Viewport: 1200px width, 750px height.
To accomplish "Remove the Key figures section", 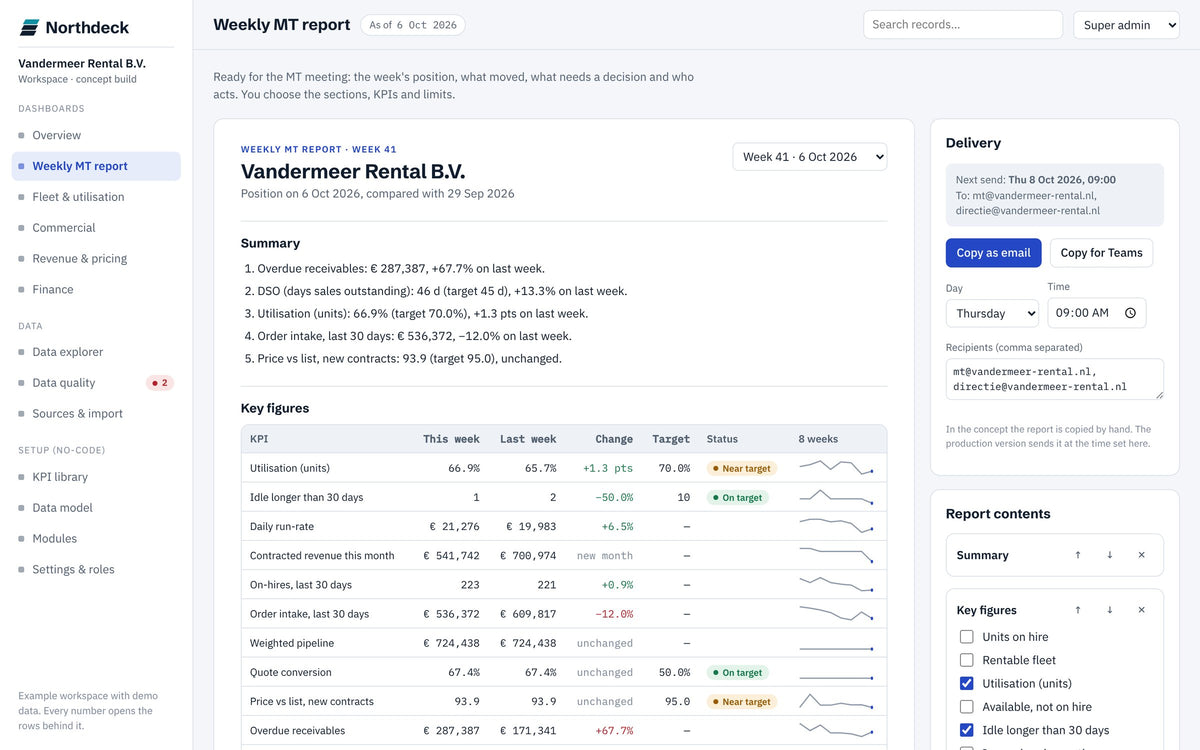I will tap(1141, 610).
